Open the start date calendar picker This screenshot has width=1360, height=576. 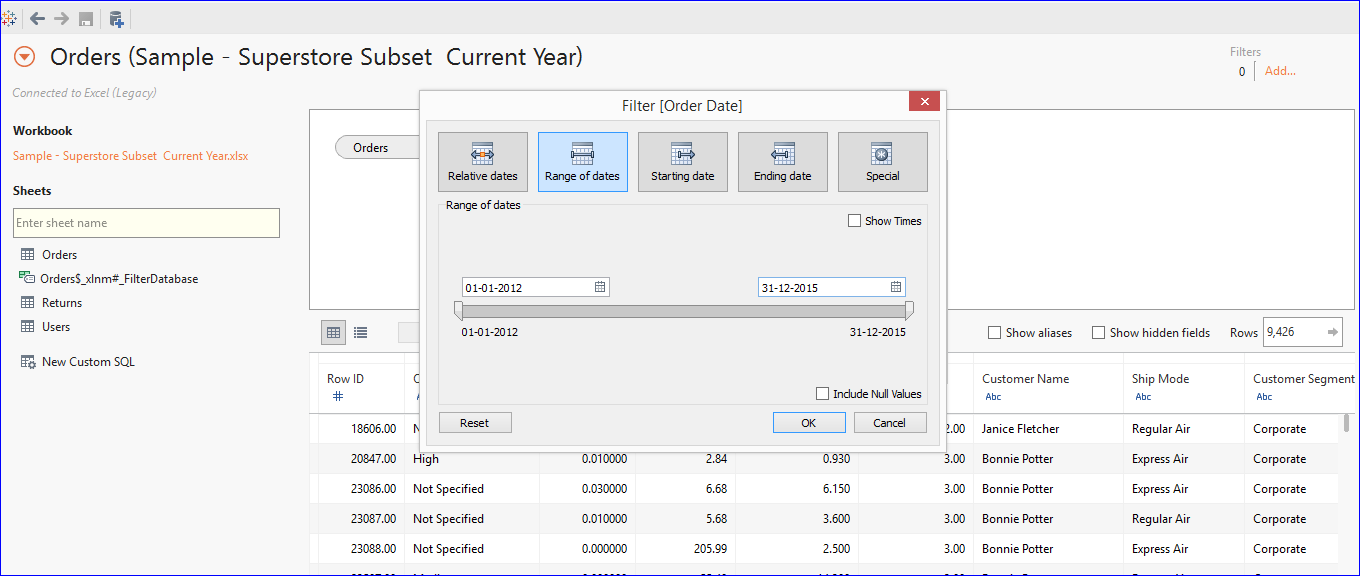click(x=600, y=286)
